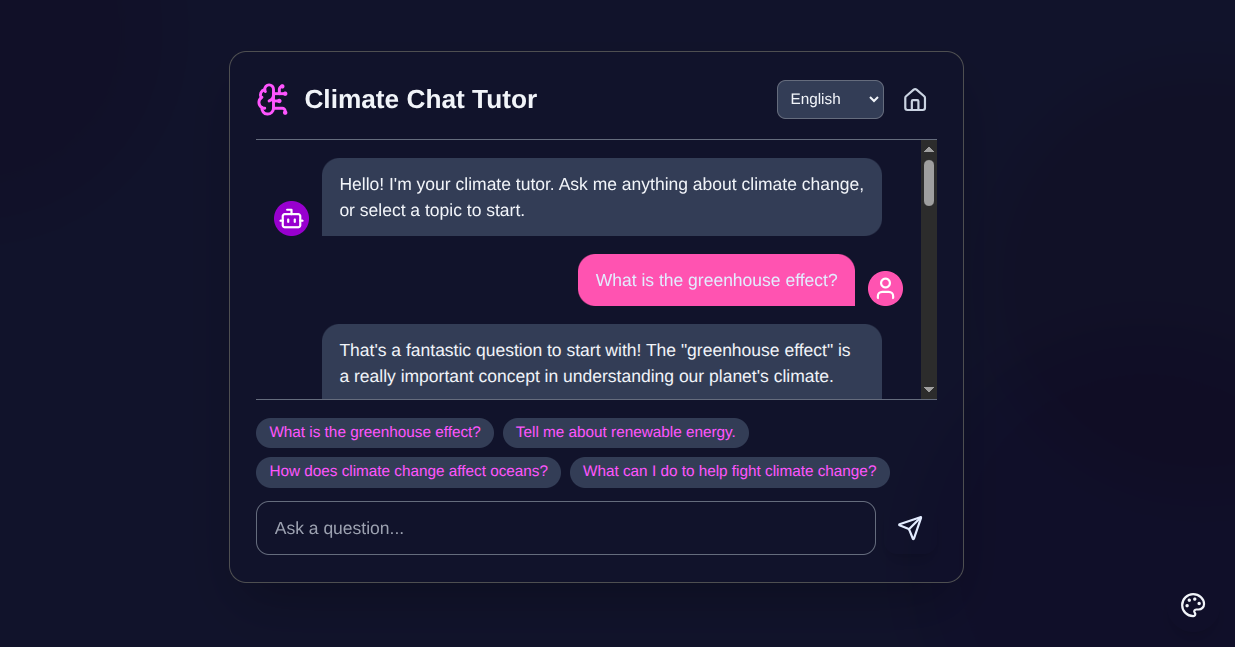The image size is (1235, 647).
Task: Click the send paper-plane icon
Action: 910,527
